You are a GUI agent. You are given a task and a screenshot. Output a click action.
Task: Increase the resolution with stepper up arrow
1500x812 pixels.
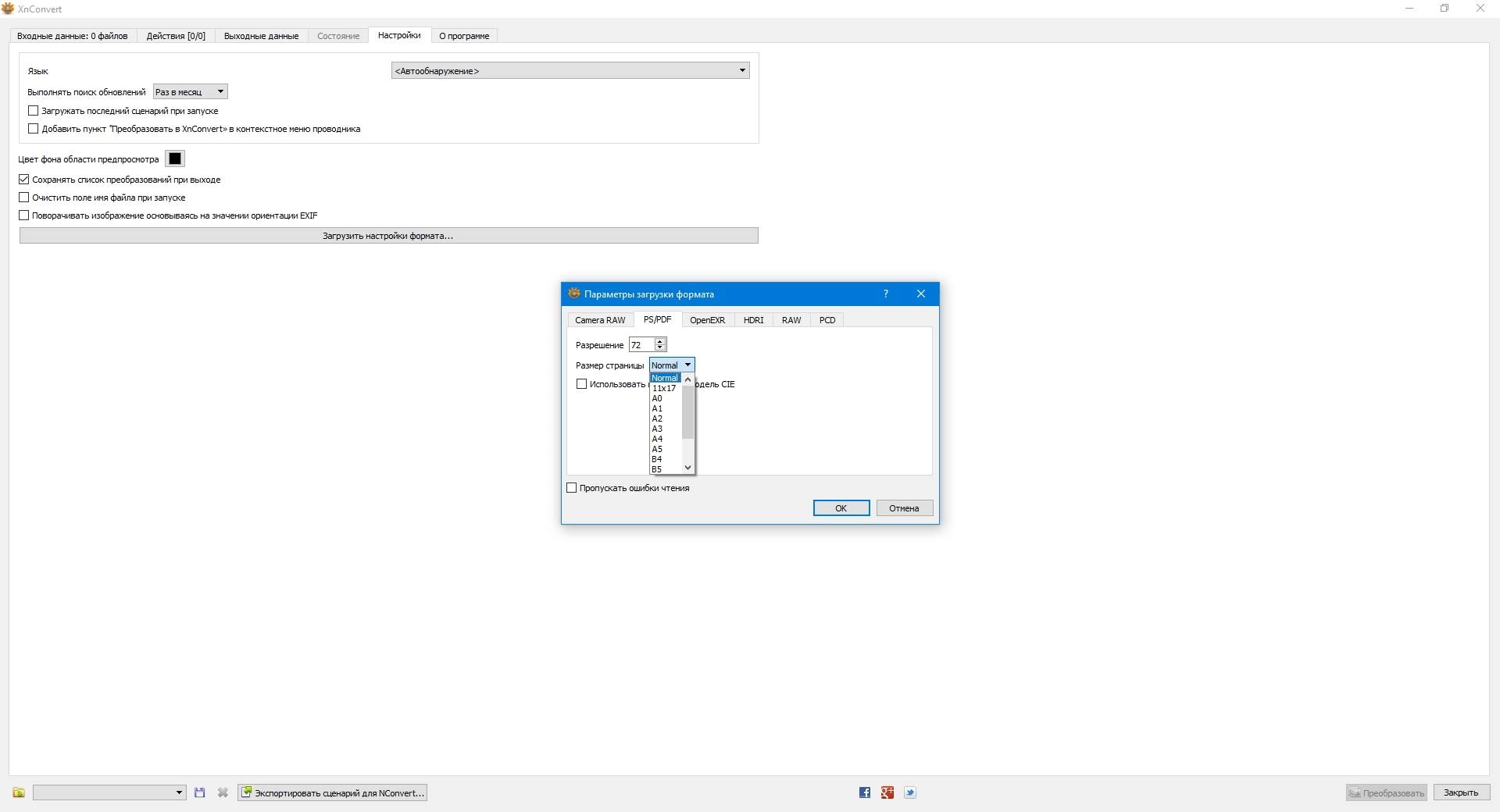coord(660,341)
